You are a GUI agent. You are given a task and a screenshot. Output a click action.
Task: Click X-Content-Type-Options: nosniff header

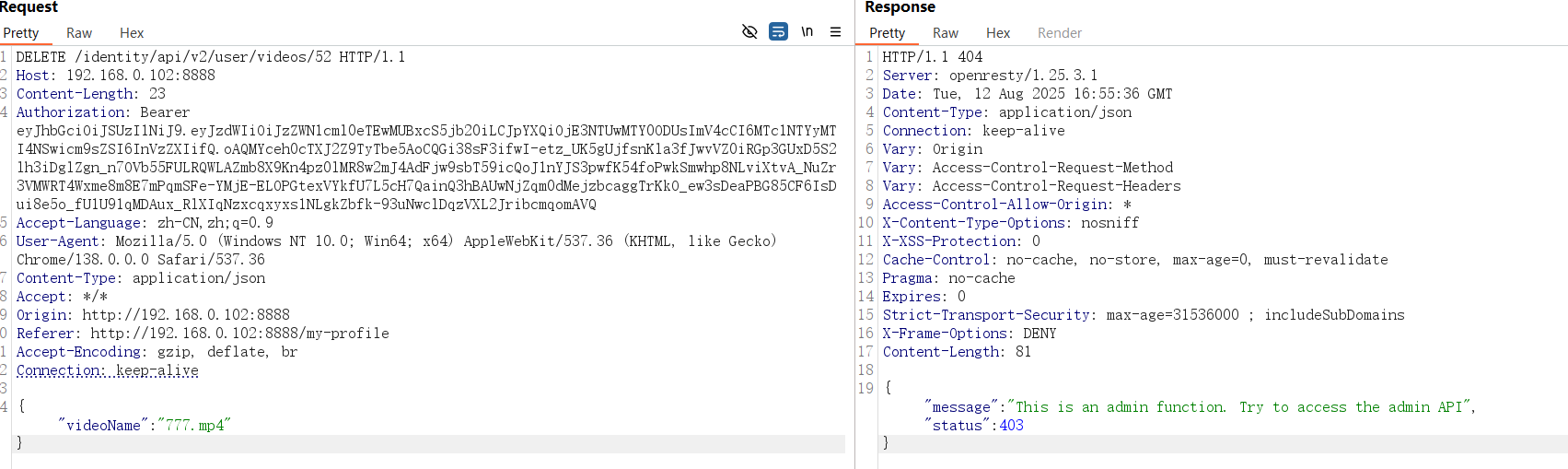[x=1011, y=223]
